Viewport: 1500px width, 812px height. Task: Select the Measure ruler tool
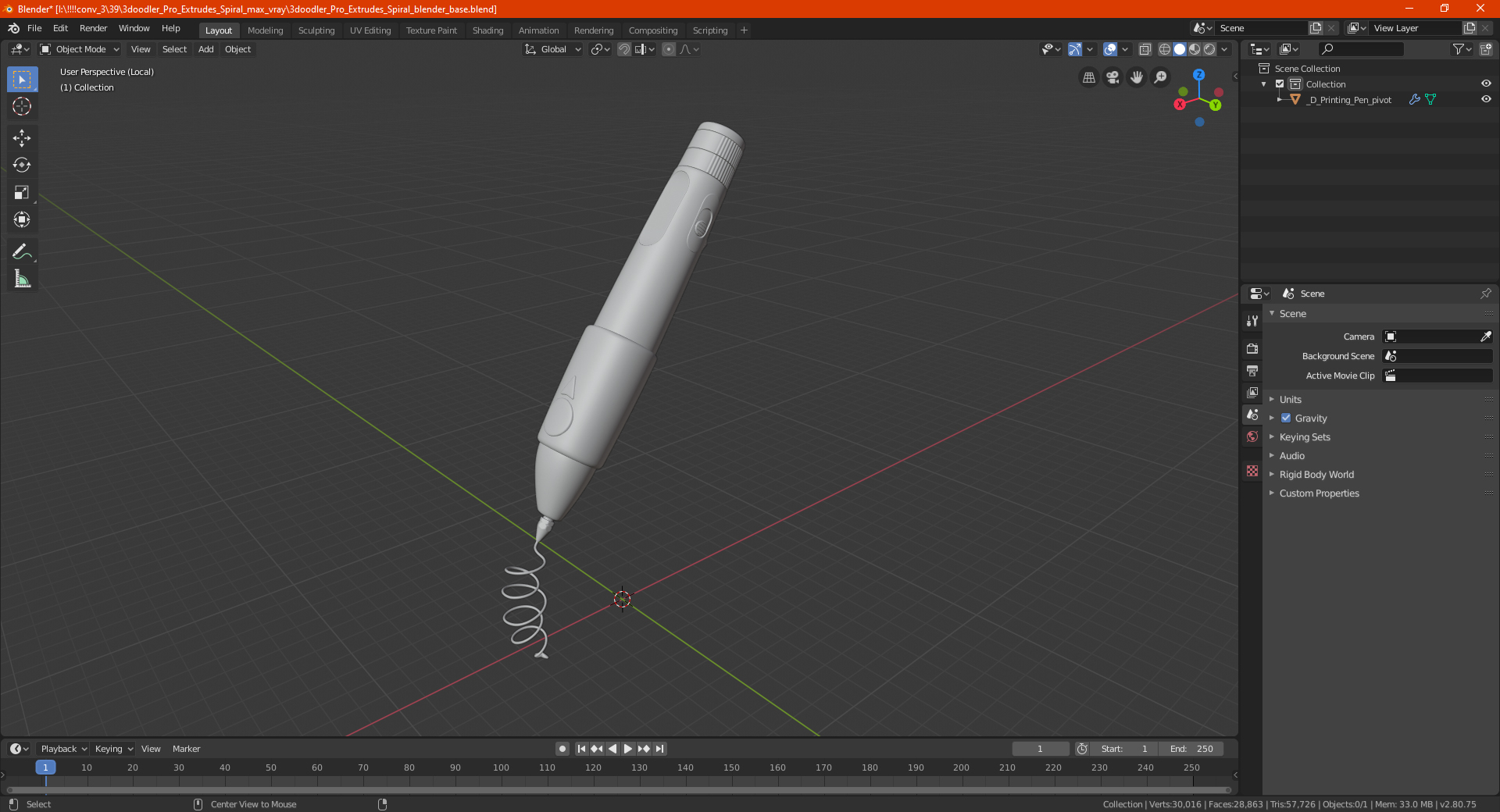[x=22, y=279]
